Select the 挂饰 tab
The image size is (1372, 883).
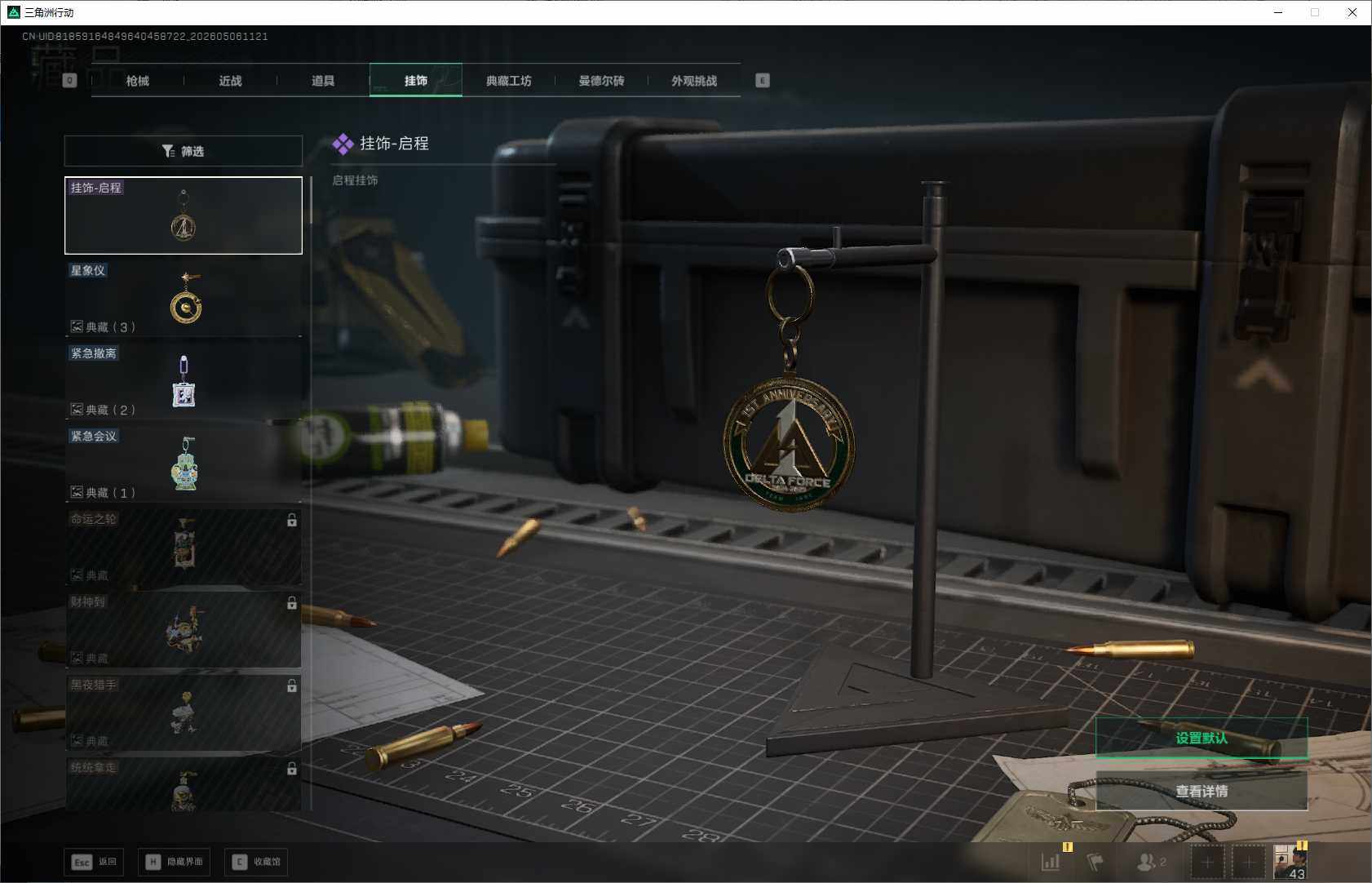[416, 81]
